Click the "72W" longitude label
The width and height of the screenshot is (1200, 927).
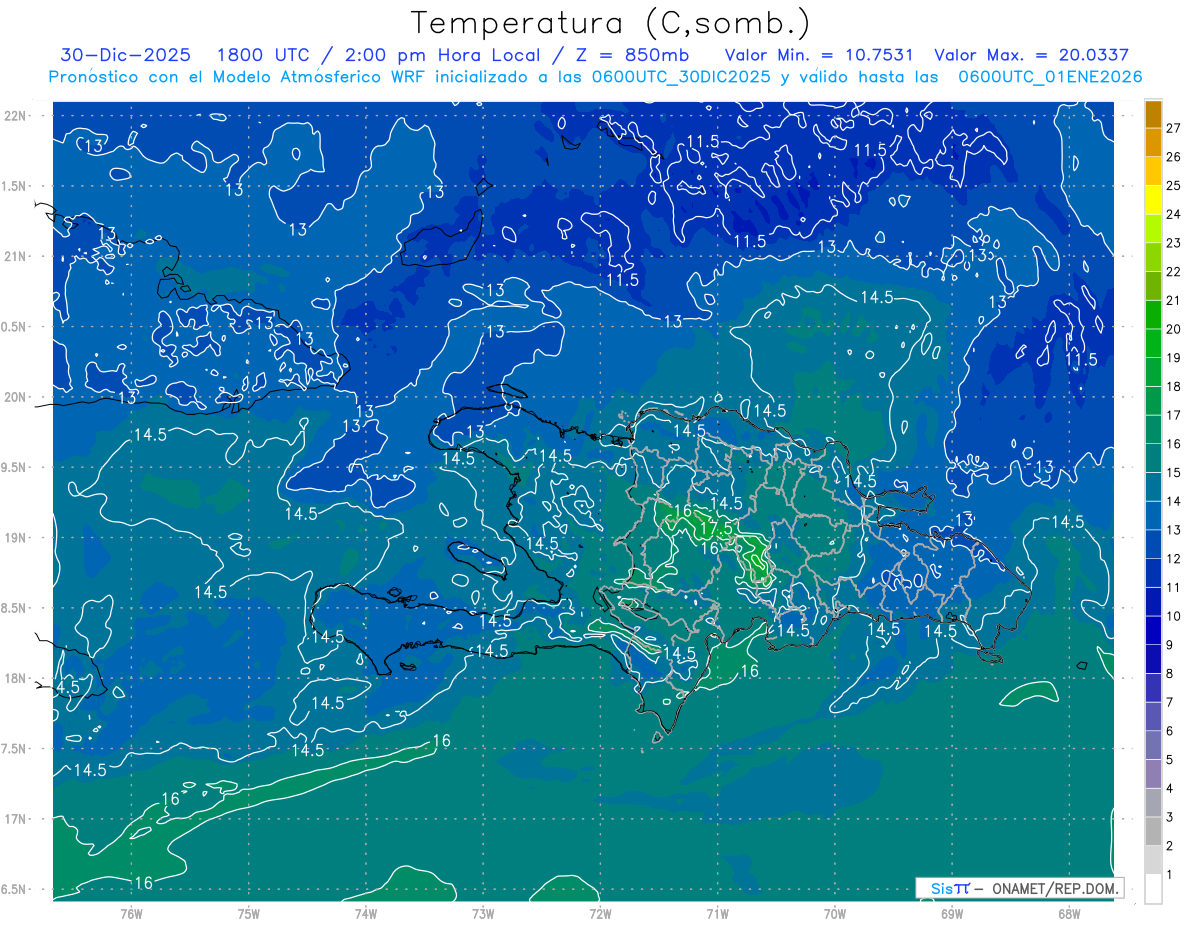pos(600,914)
